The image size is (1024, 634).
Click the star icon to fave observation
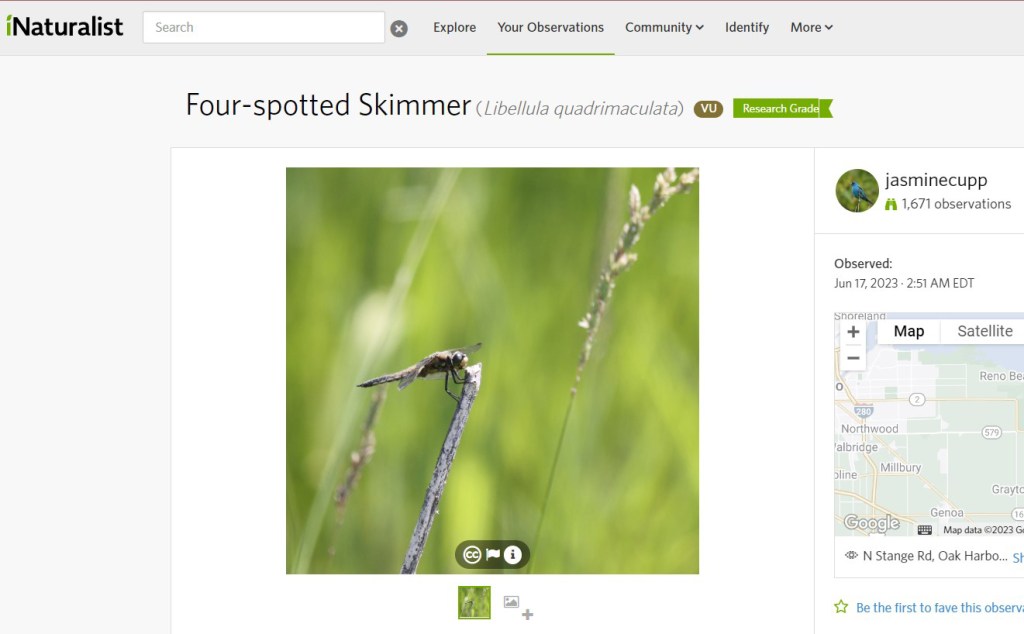point(841,607)
